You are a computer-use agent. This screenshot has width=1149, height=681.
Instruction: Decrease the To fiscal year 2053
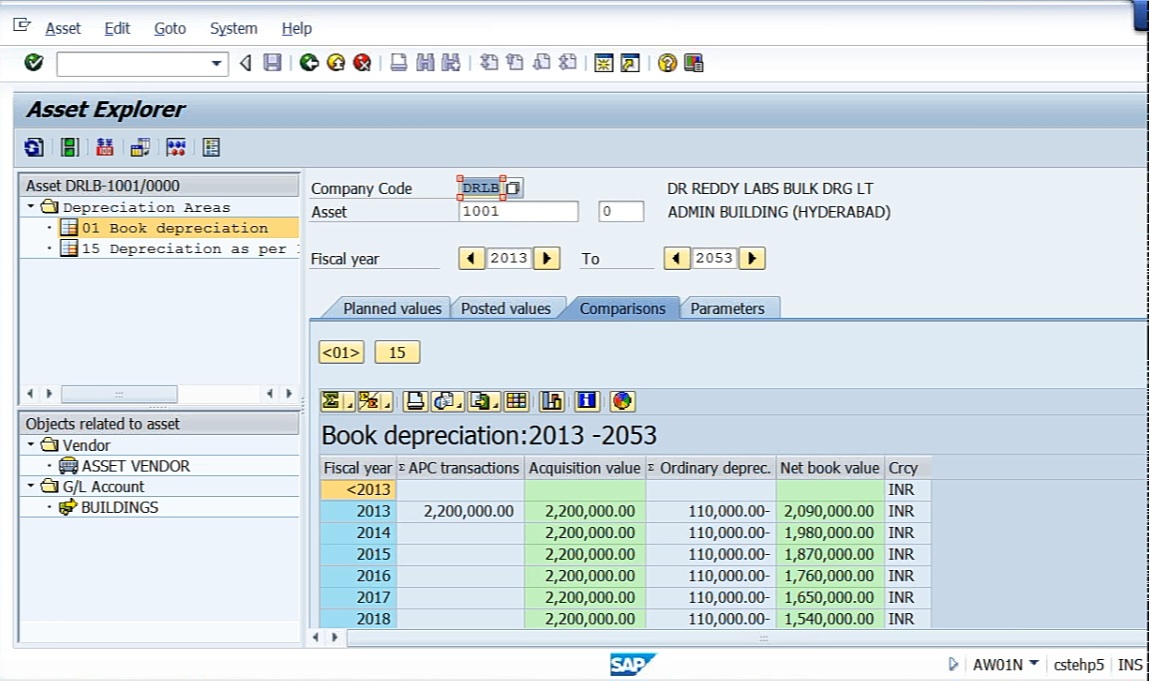point(676,258)
